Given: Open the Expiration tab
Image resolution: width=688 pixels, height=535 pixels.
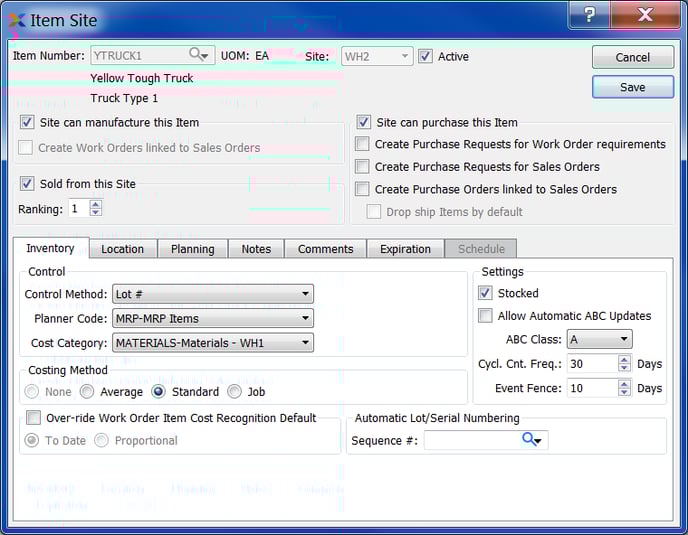Looking at the screenshot, I should [x=405, y=249].
